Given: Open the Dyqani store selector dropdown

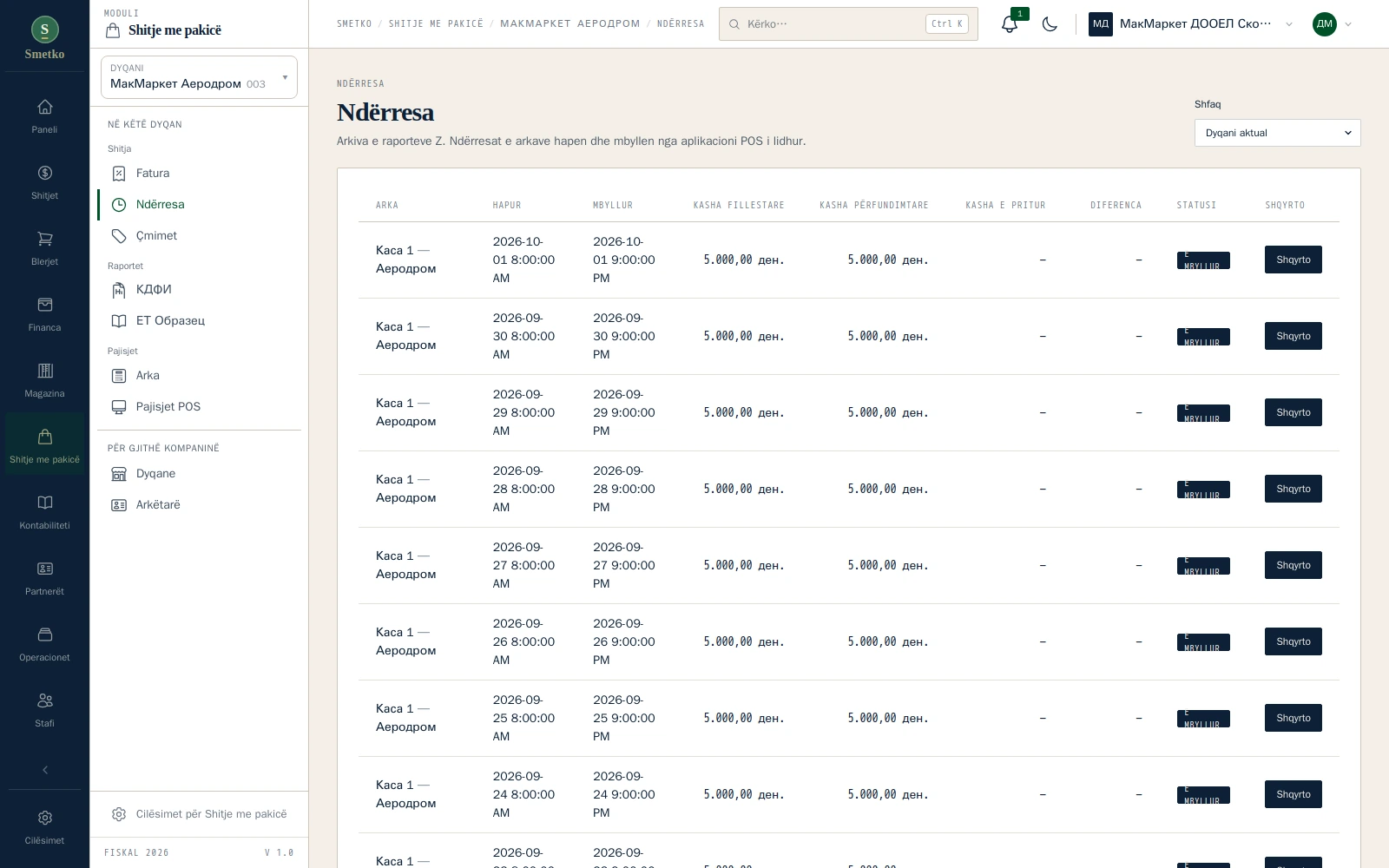Looking at the screenshot, I should pyautogui.click(x=199, y=77).
